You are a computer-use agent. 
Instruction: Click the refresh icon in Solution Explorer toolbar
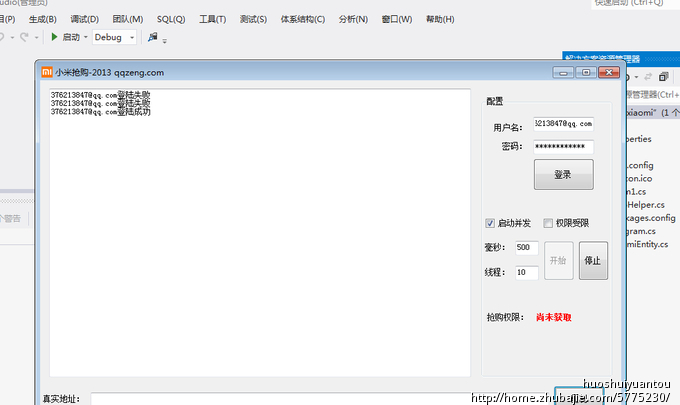point(648,77)
